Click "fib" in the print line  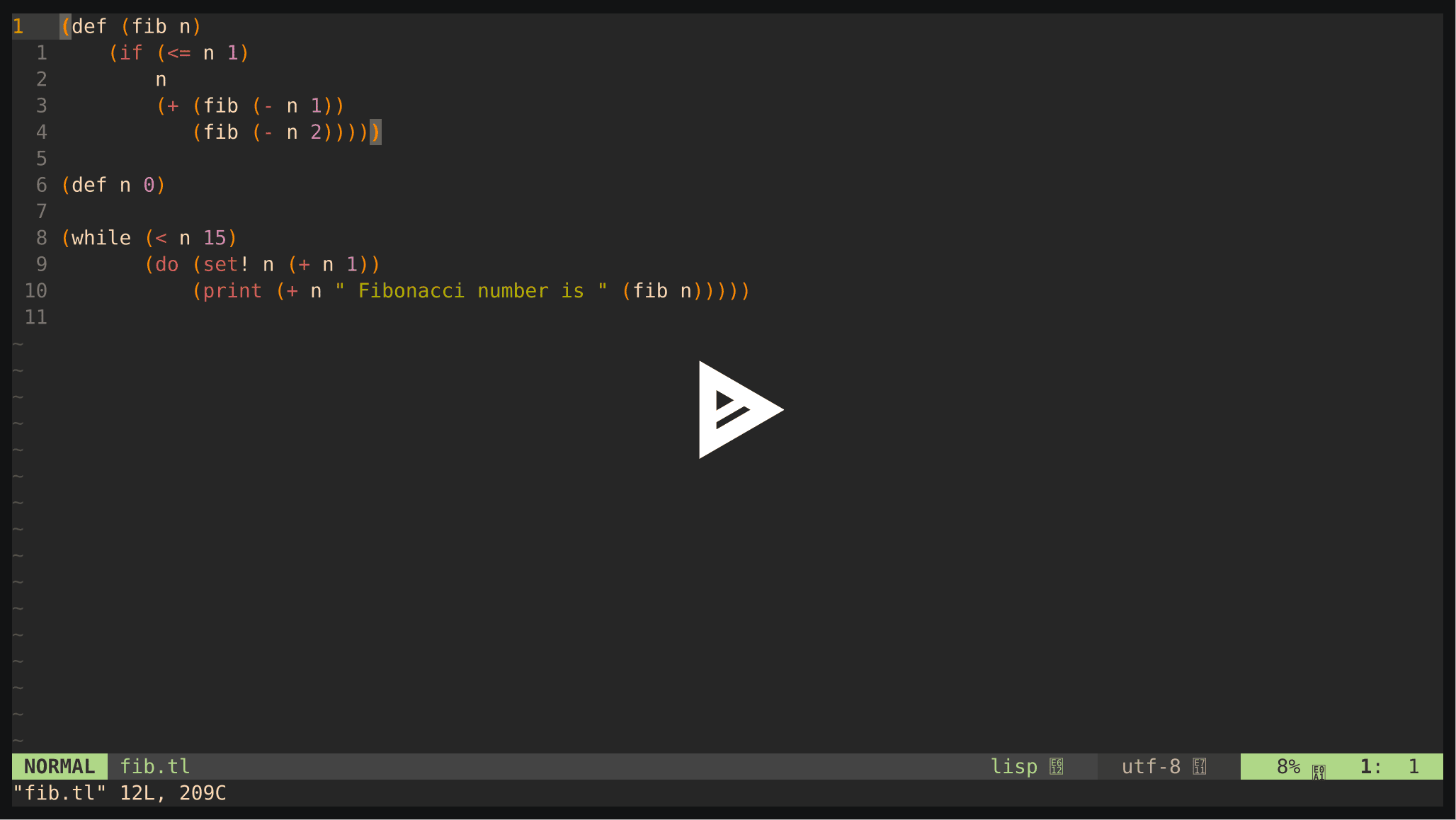pos(650,290)
